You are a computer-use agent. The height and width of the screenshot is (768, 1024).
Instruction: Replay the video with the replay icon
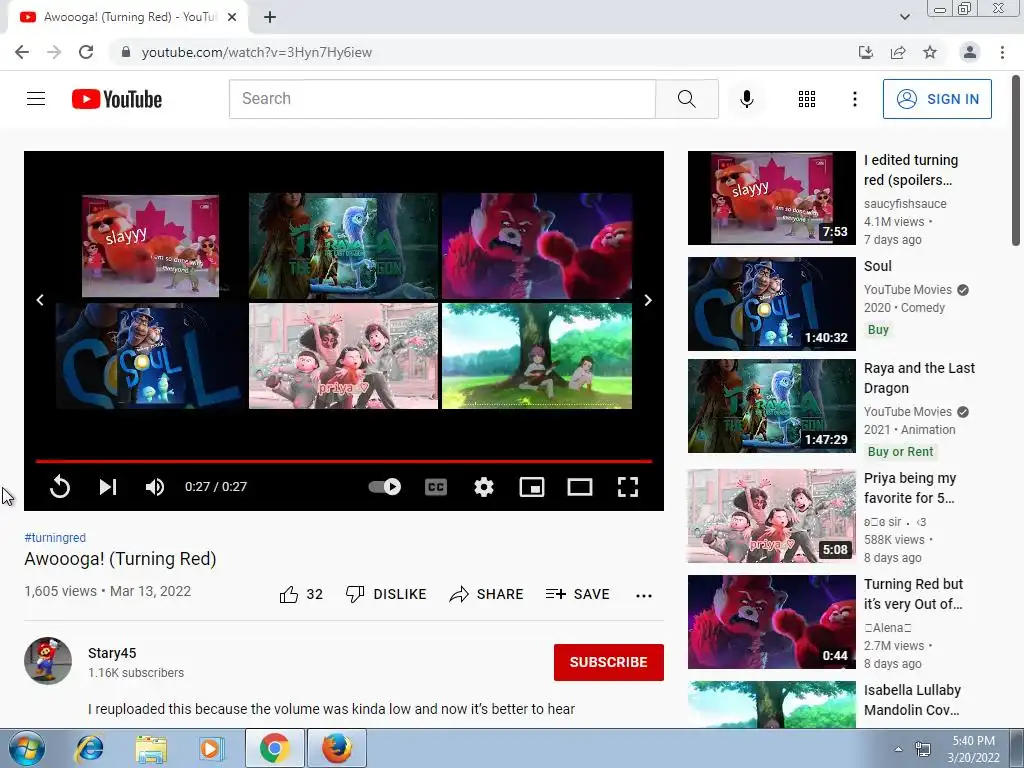59,487
